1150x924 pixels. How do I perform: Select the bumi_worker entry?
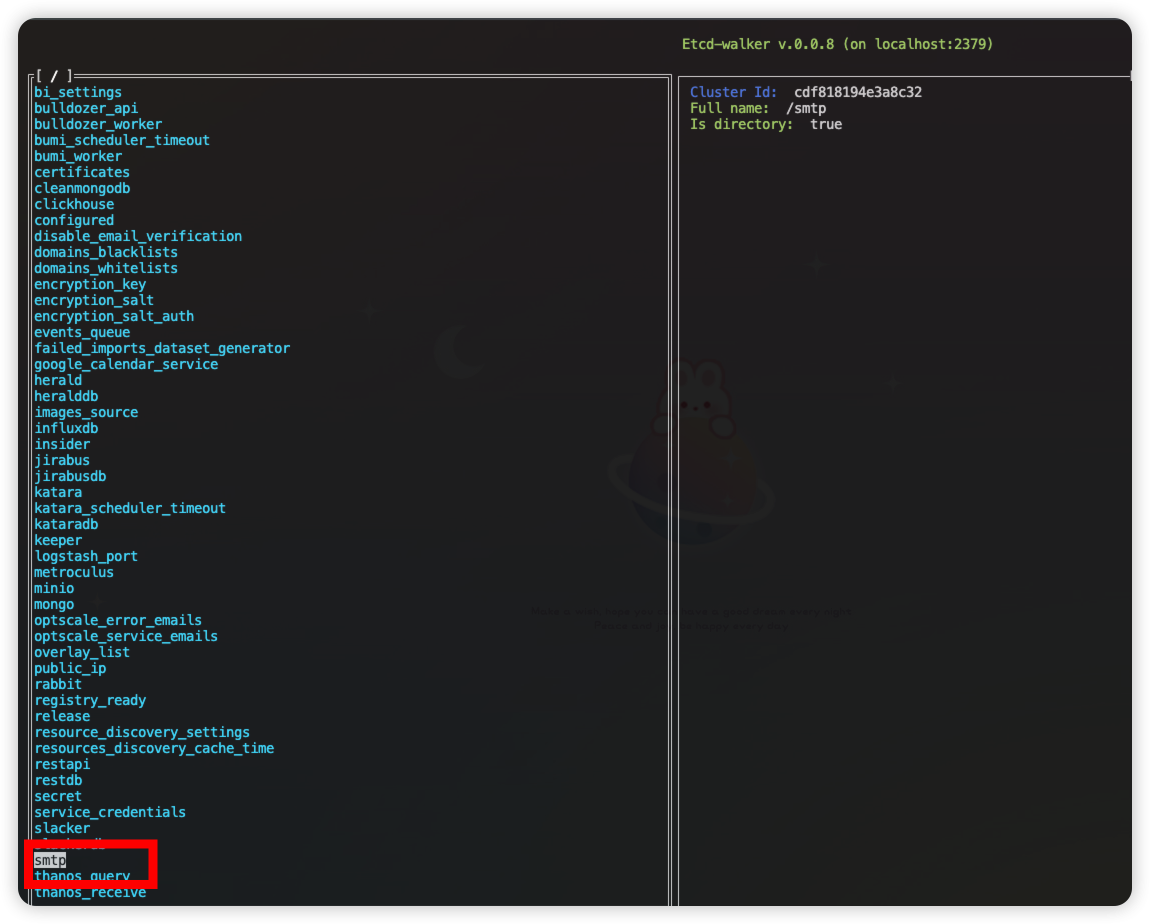click(x=78, y=156)
